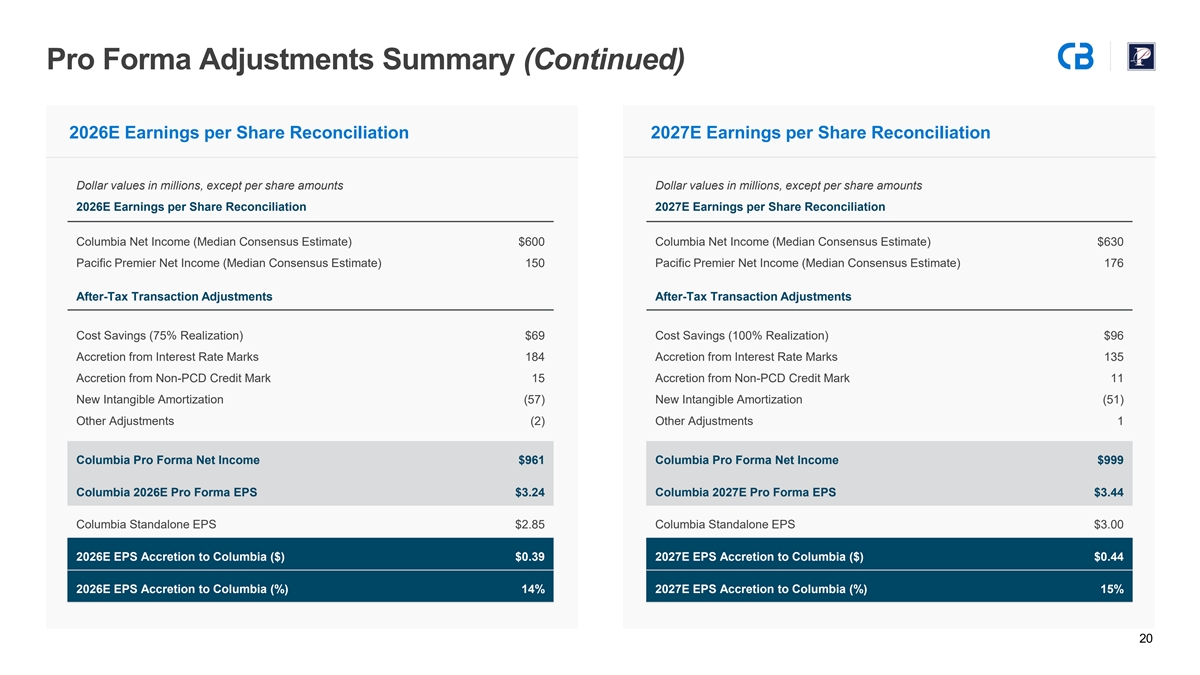Screen dimensions: 1200x675
Task: Select the (51) New Intangible Amortization value
Action: click(1112, 400)
